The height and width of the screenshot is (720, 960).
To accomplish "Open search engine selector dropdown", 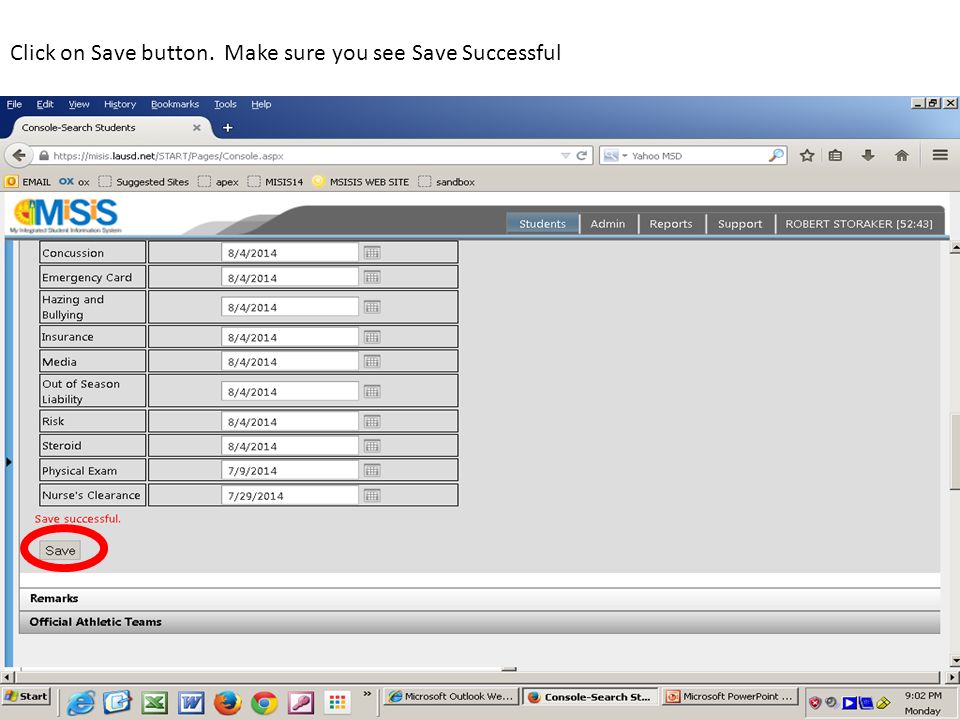I will pos(615,156).
